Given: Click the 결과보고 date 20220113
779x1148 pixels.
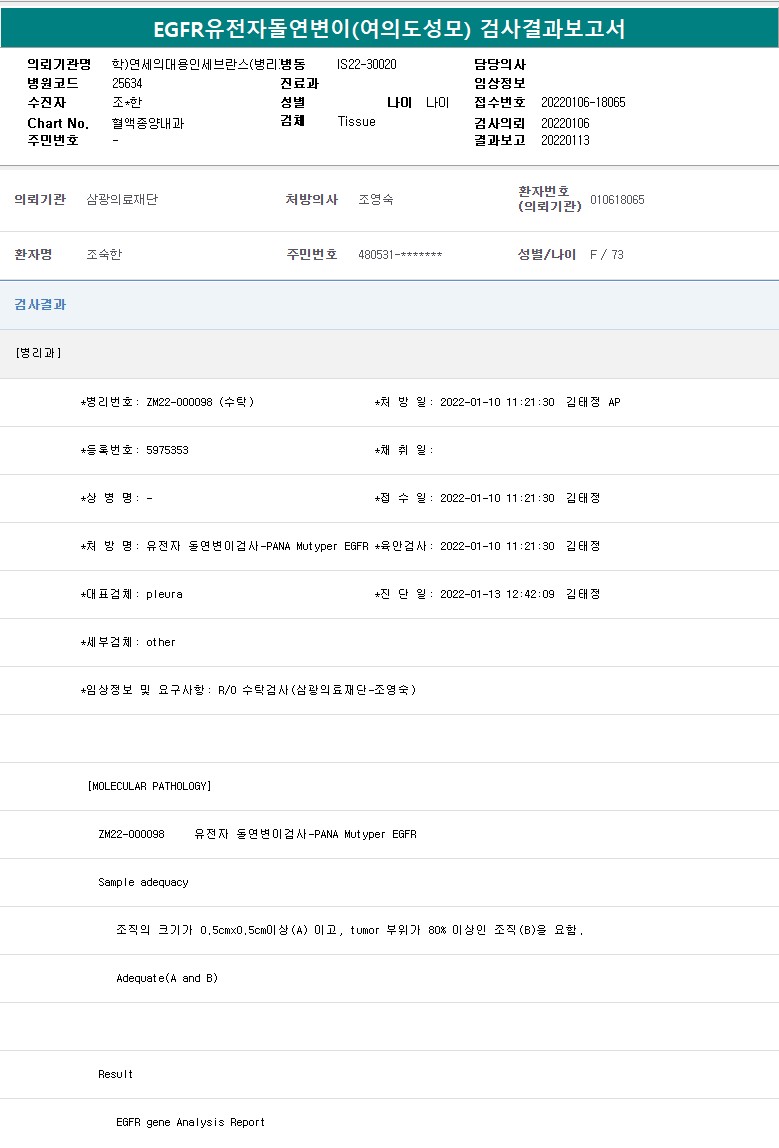Looking at the screenshot, I should click(x=565, y=140).
